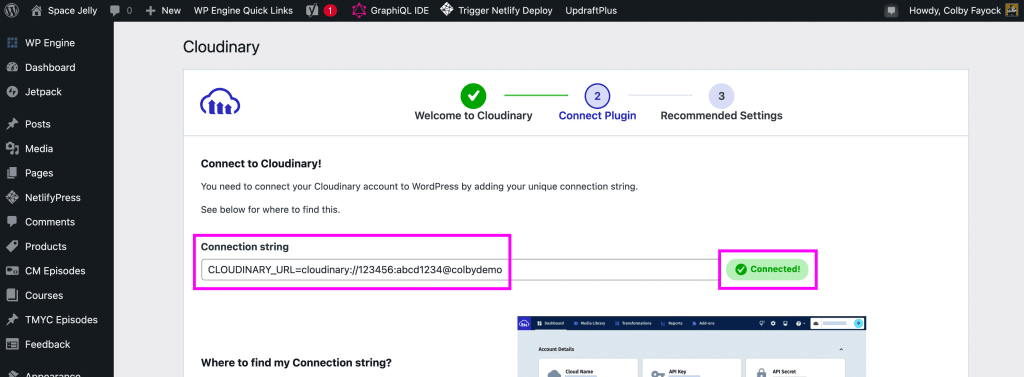1024x377 pixels.
Task: Click the GraphiQL logo icon
Action: (x=359, y=10)
